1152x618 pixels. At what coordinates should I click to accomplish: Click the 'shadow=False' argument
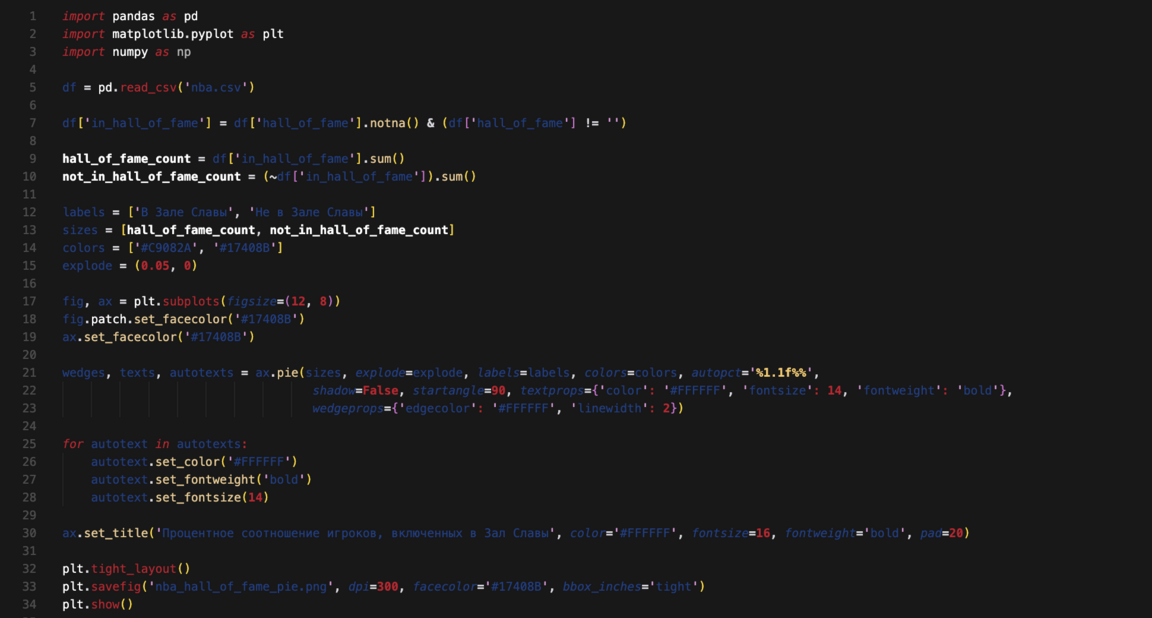[356, 391]
